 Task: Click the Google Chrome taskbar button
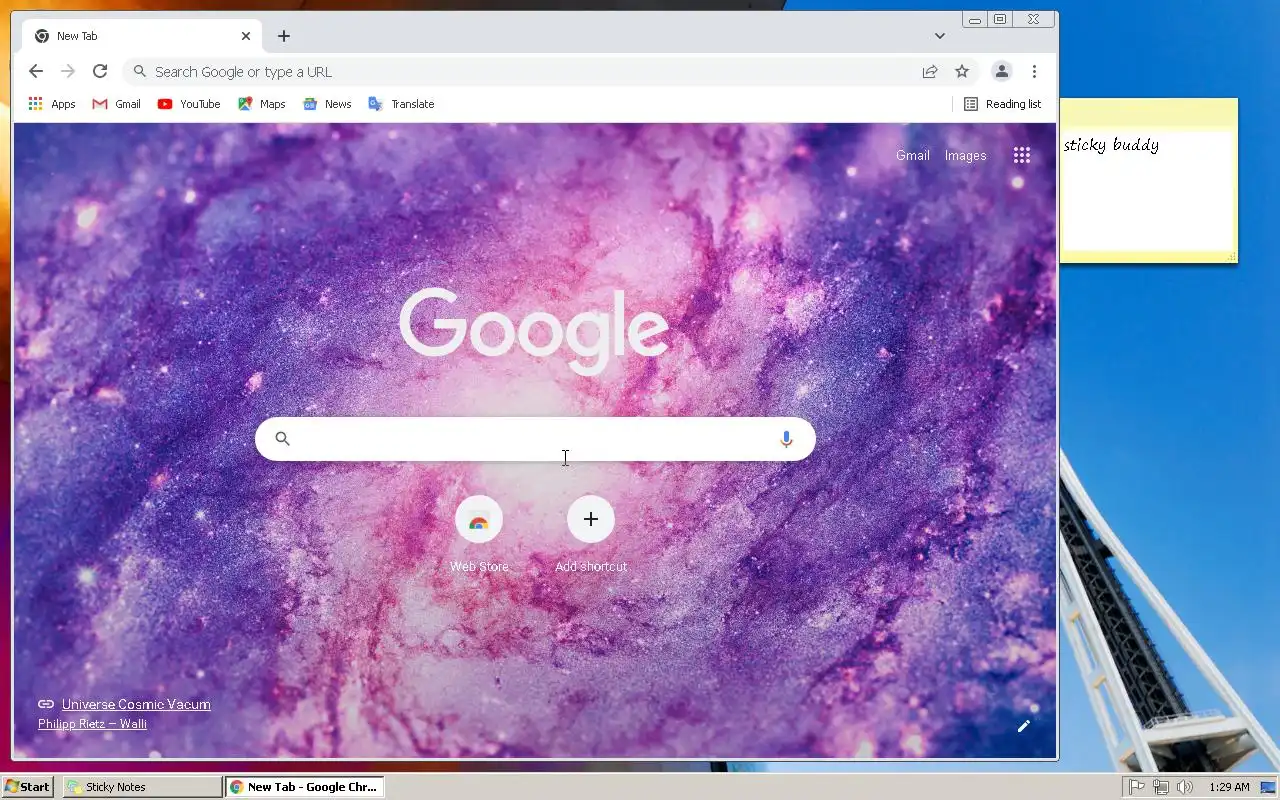pyautogui.click(x=304, y=787)
